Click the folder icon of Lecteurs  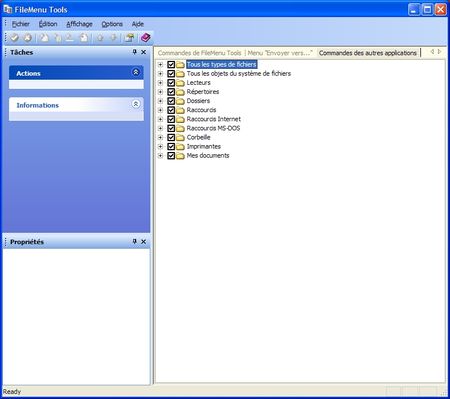point(180,83)
